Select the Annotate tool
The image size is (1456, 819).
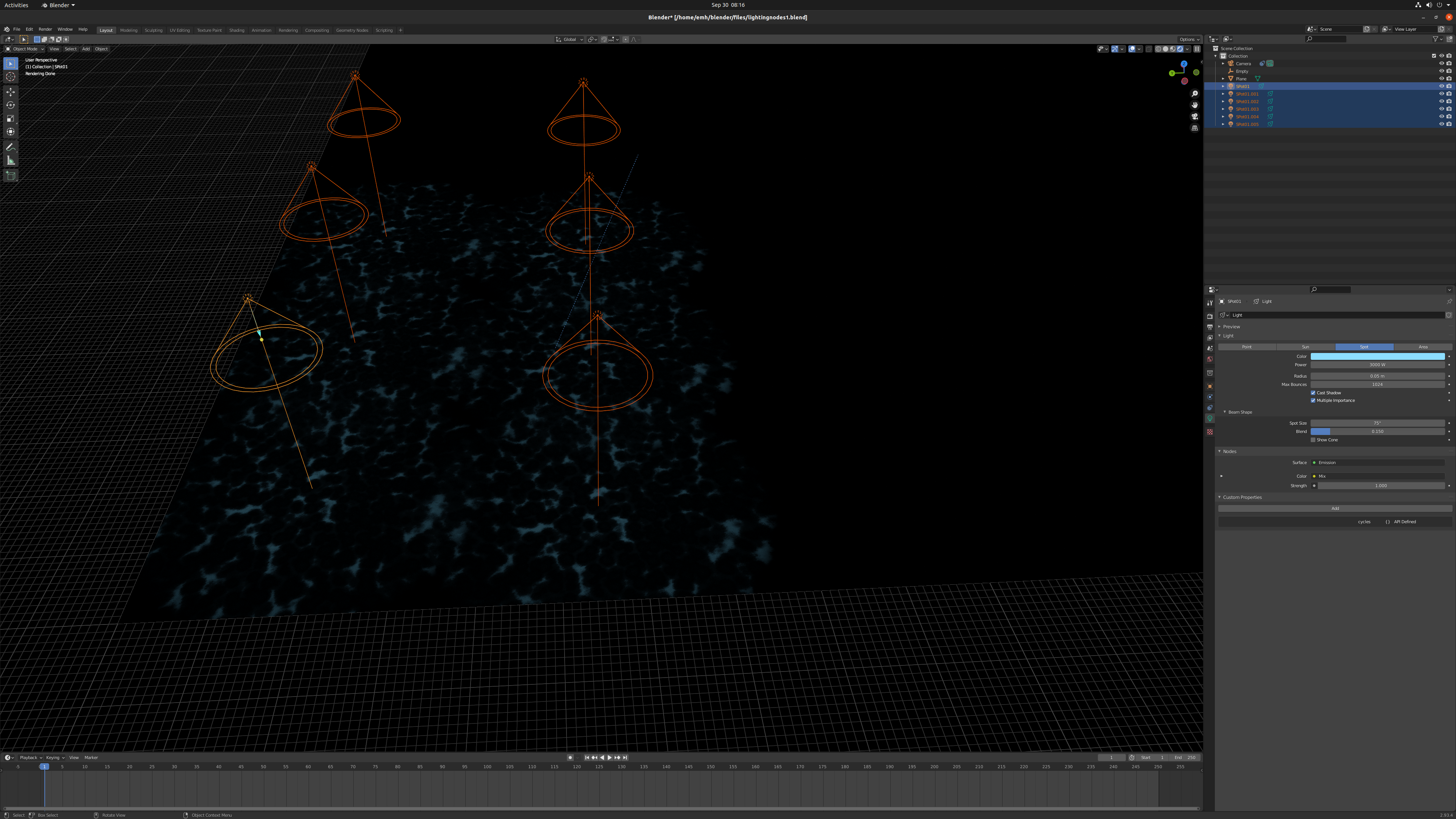11,147
